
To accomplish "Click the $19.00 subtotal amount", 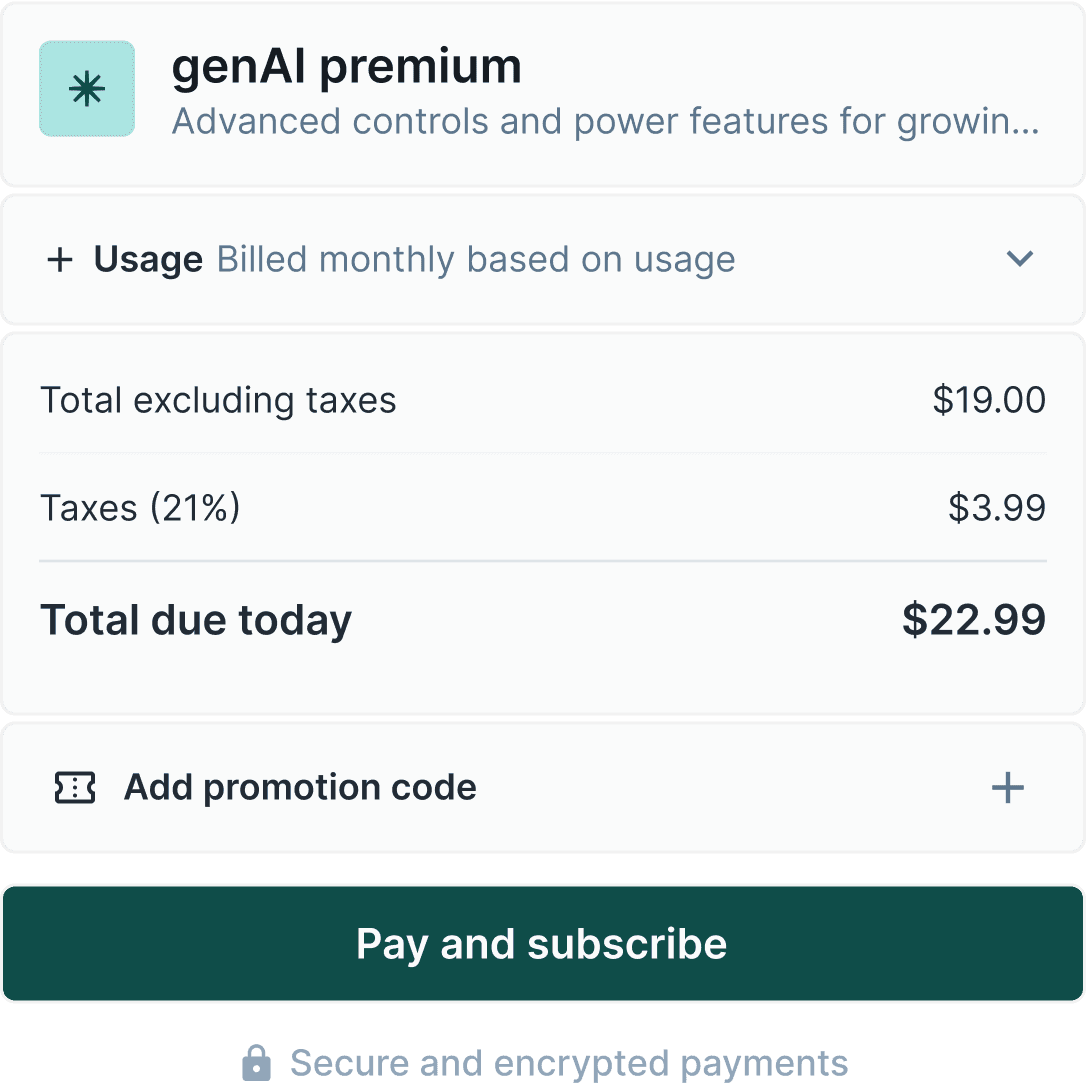I will (x=989, y=400).
